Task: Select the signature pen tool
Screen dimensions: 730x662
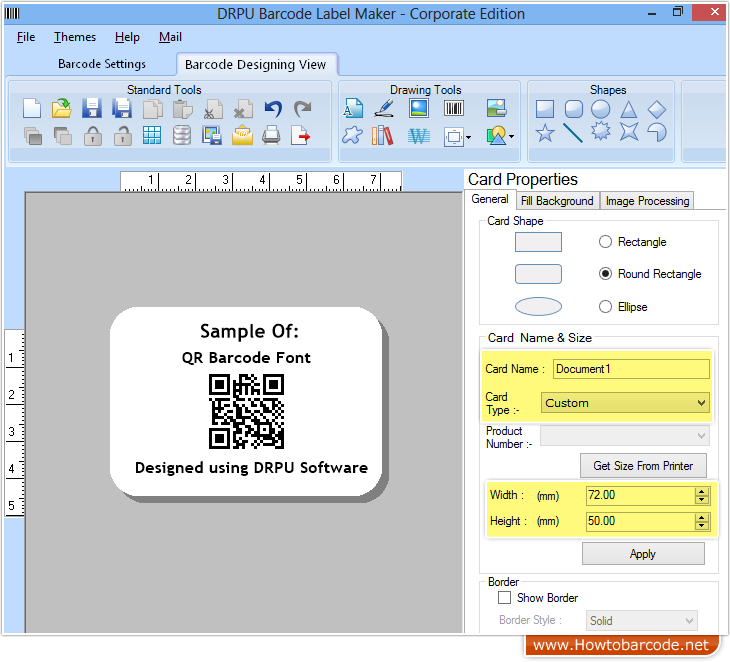Action: (x=385, y=108)
